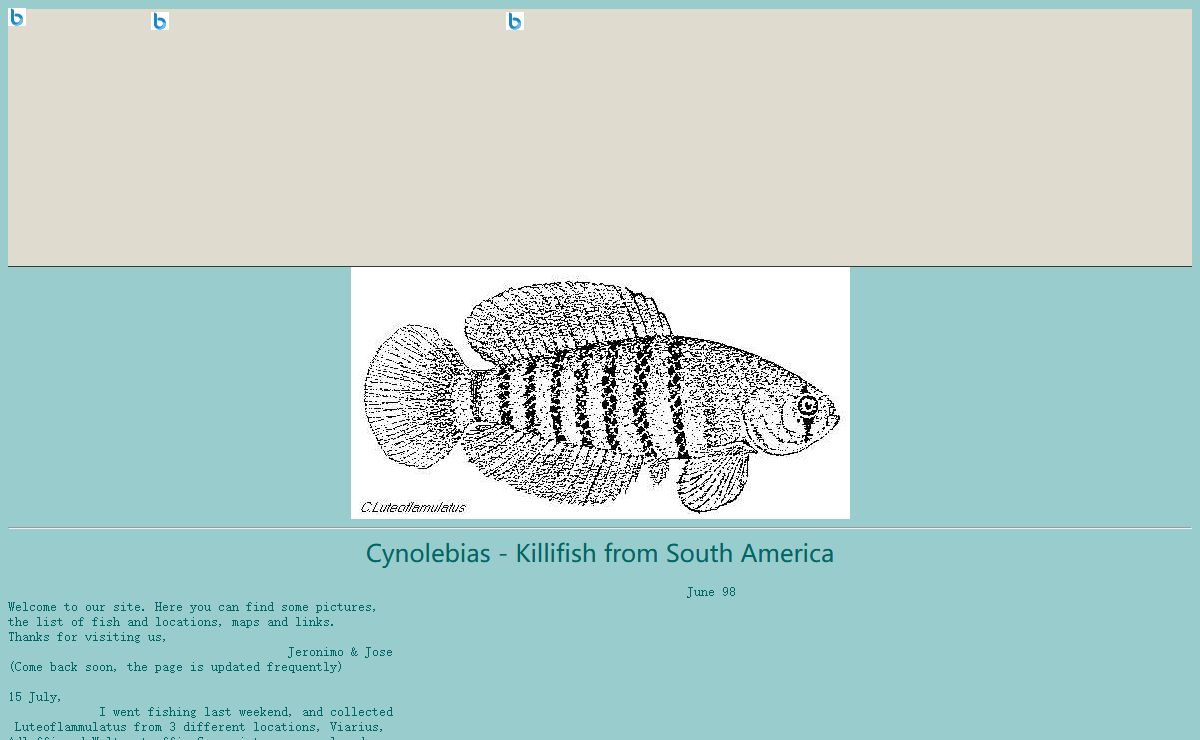
Task: Click the killifish drawing image
Action: 600,393
